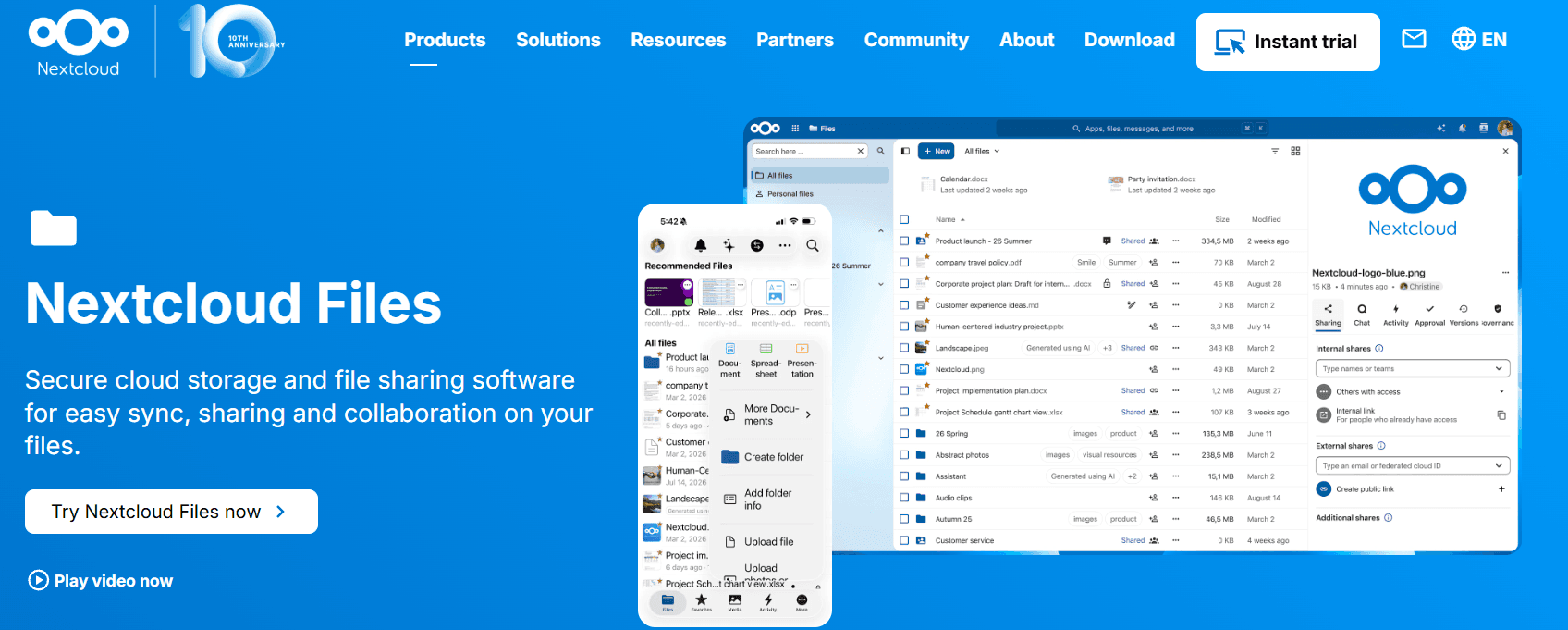Viewport: 1568px width, 630px height.
Task: Click Try Nextcloud Files now
Action: click(x=171, y=512)
